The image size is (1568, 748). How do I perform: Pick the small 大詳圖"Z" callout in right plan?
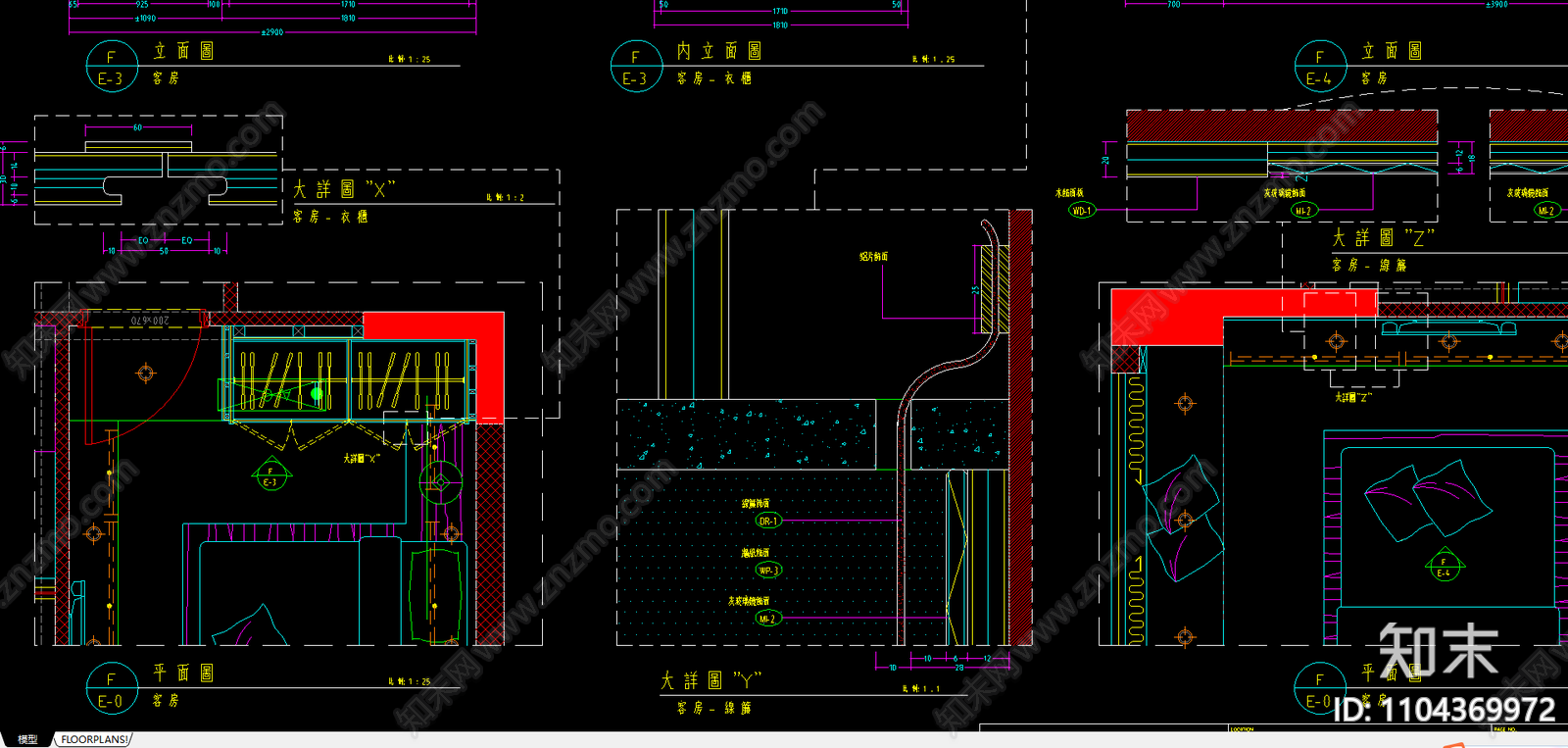pos(1352,397)
